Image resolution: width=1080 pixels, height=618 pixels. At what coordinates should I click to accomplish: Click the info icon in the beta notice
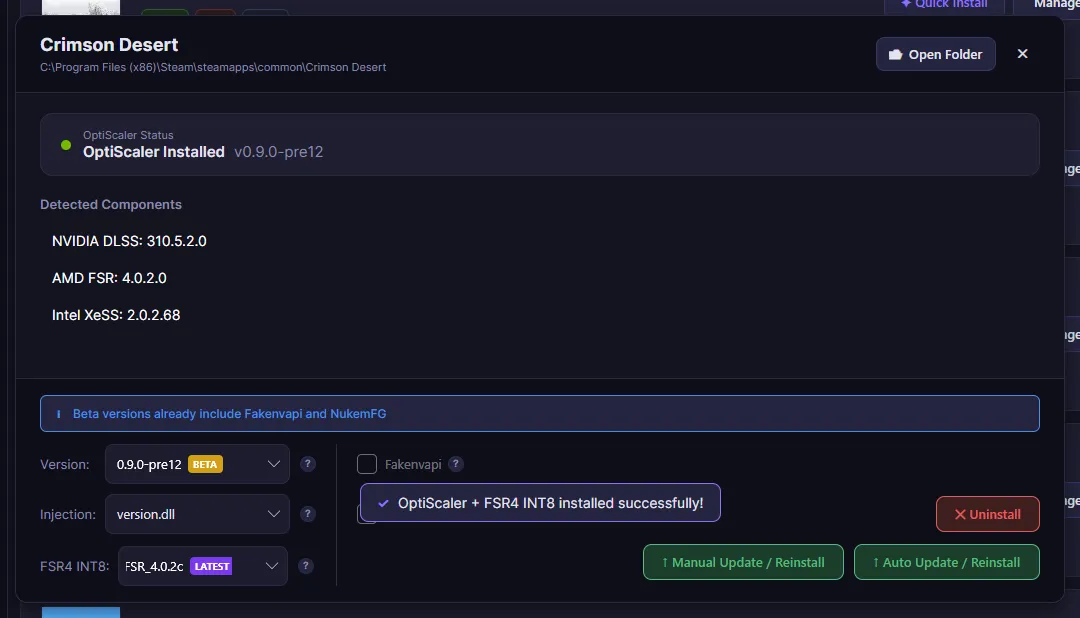click(x=59, y=414)
